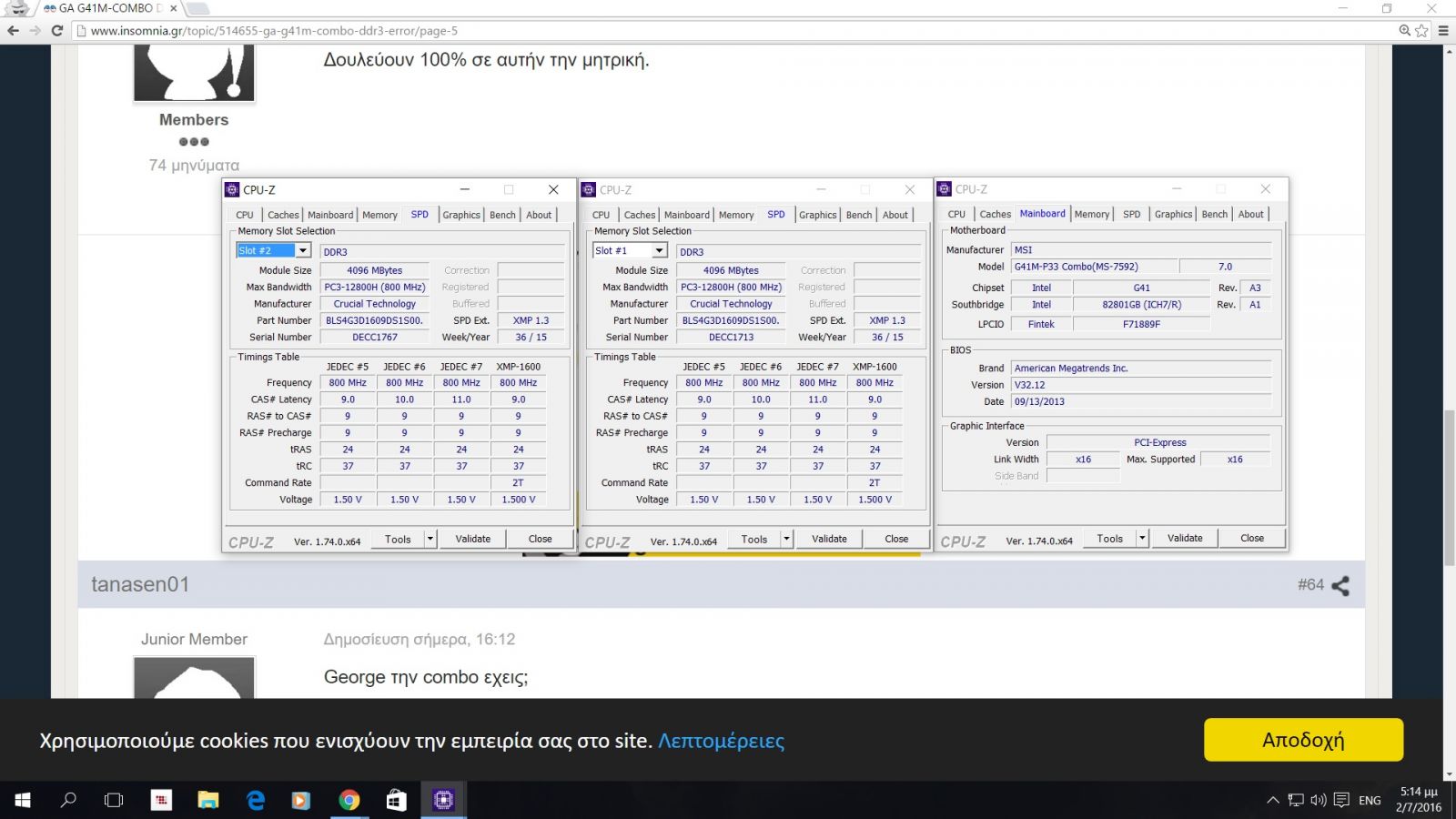Share post #64 via share icon
The height and width of the screenshot is (819, 1456).
[1340, 585]
